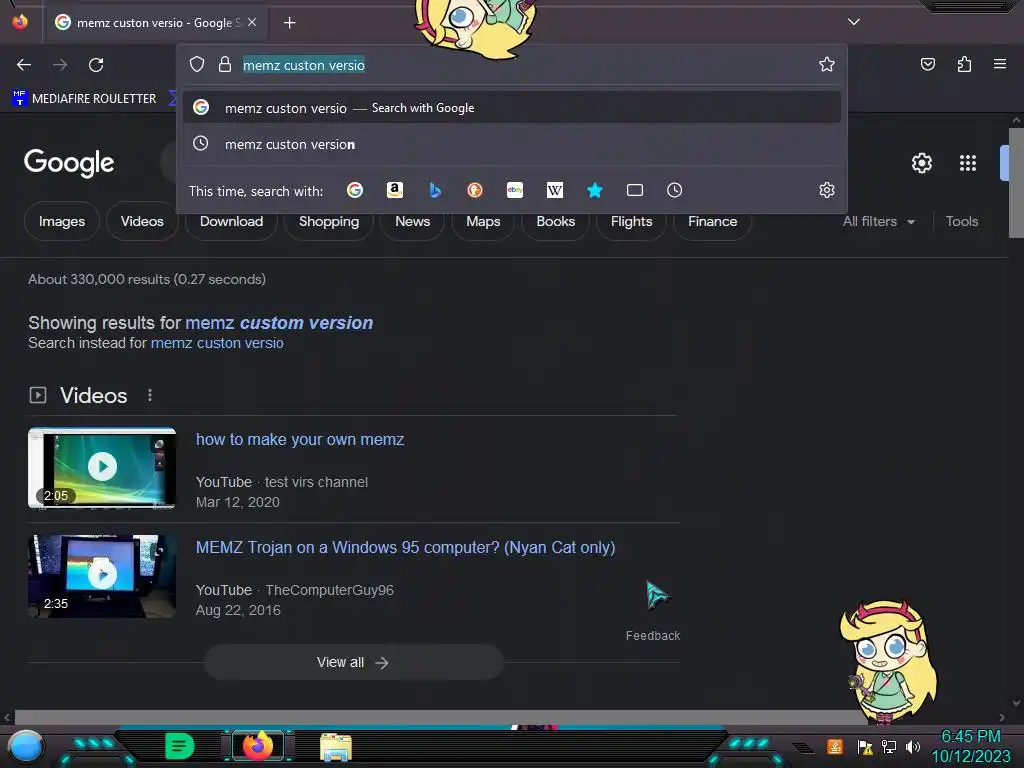
Task: Switch to Flights results tab
Action: pyautogui.click(x=631, y=221)
